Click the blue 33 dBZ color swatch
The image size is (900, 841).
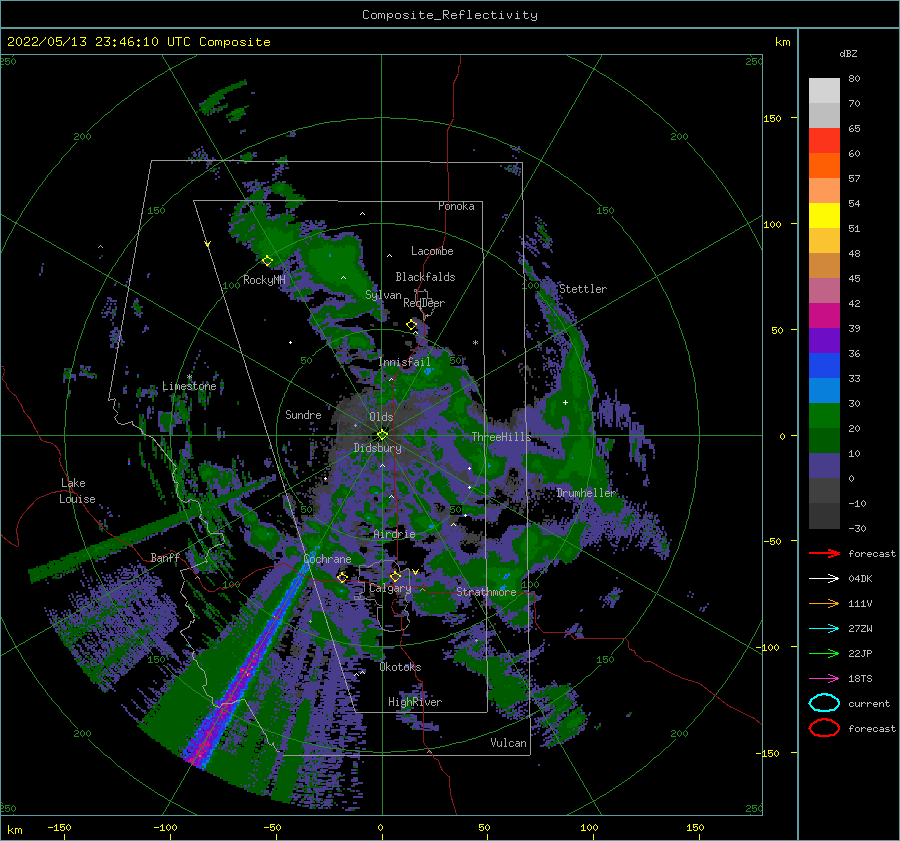[824, 366]
